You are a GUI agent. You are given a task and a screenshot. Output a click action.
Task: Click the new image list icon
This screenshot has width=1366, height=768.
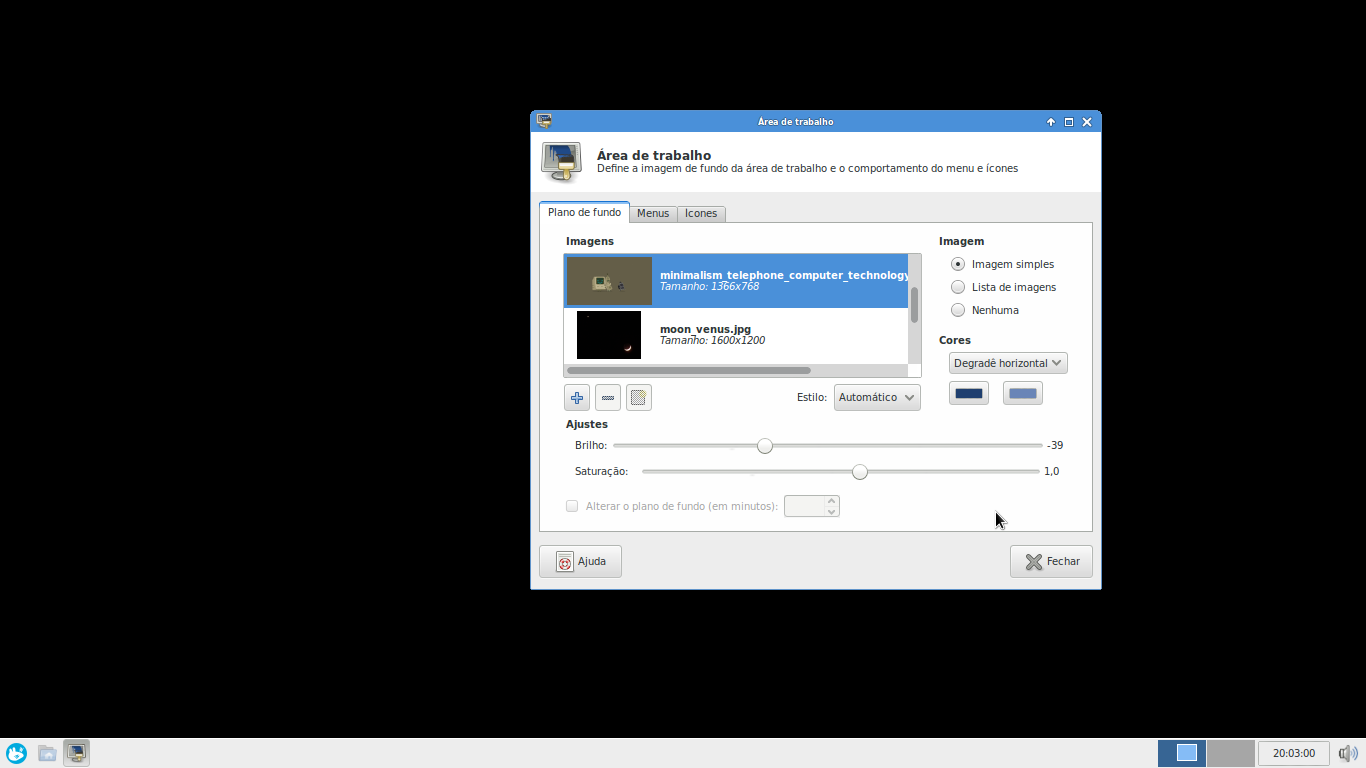coord(639,398)
